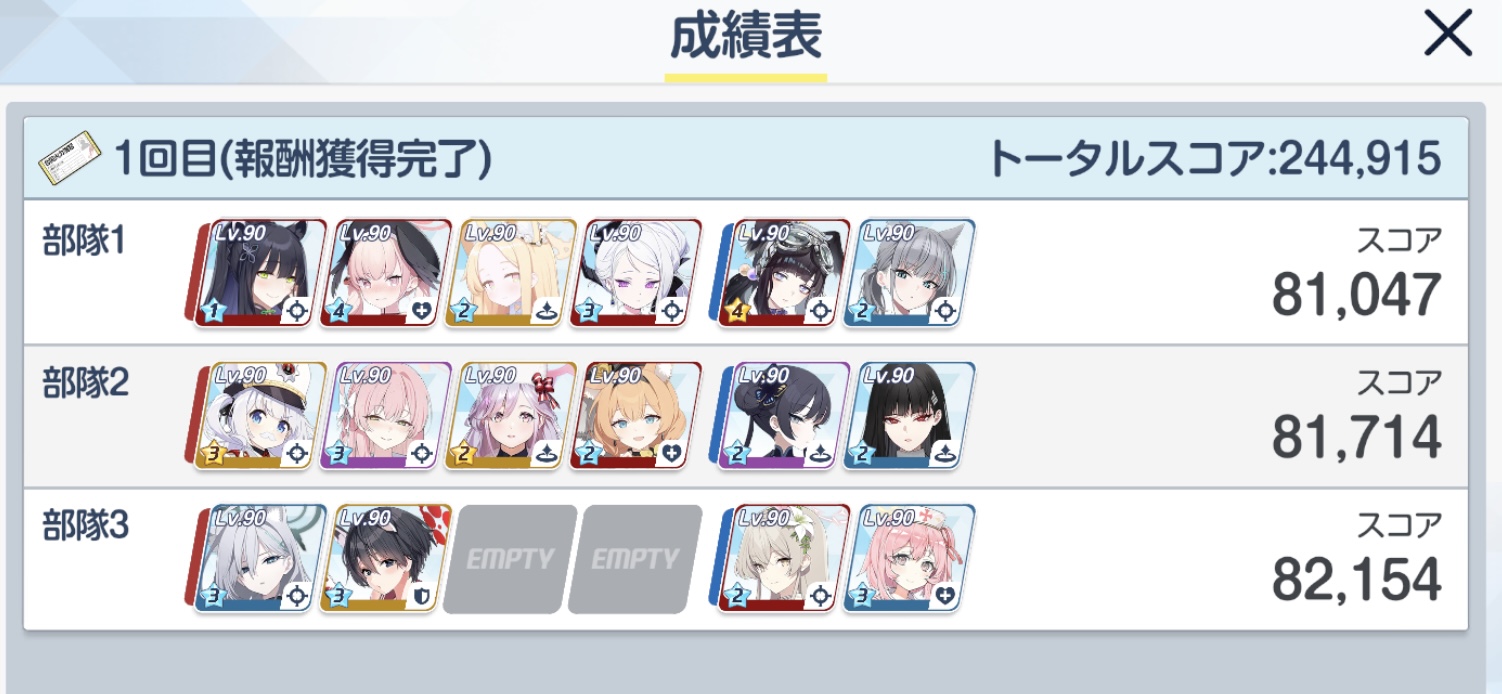Click the first EMPTY slot in 部隊3

511,559
